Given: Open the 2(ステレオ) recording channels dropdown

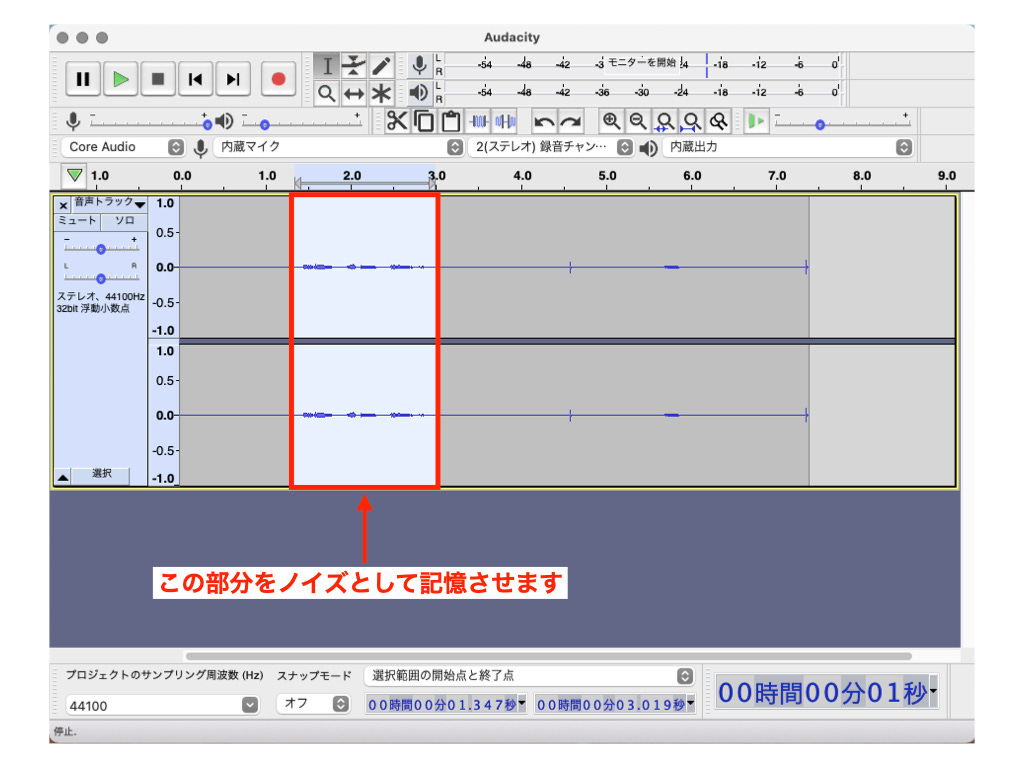Looking at the screenshot, I should tap(551, 147).
